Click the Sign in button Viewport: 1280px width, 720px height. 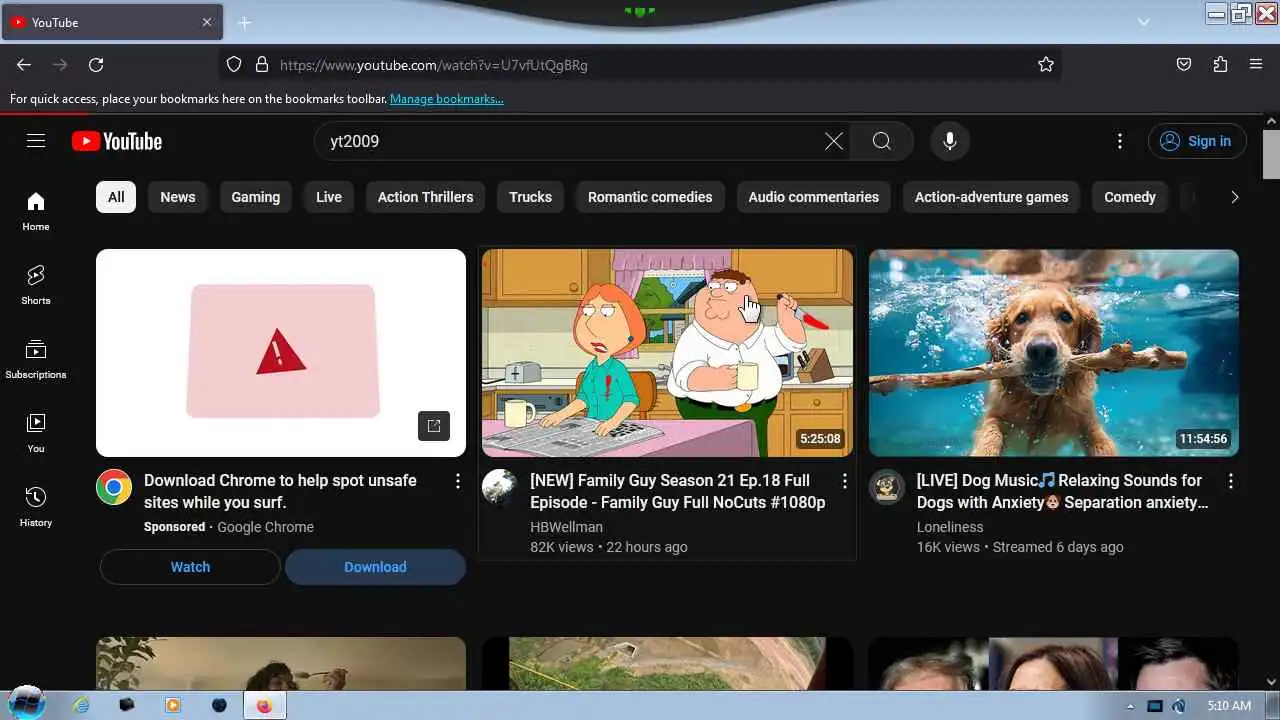[x=1197, y=141]
